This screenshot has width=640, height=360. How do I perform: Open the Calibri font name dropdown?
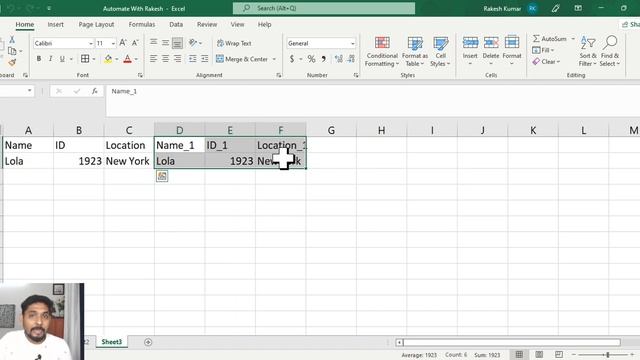pyautogui.click(x=91, y=43)
